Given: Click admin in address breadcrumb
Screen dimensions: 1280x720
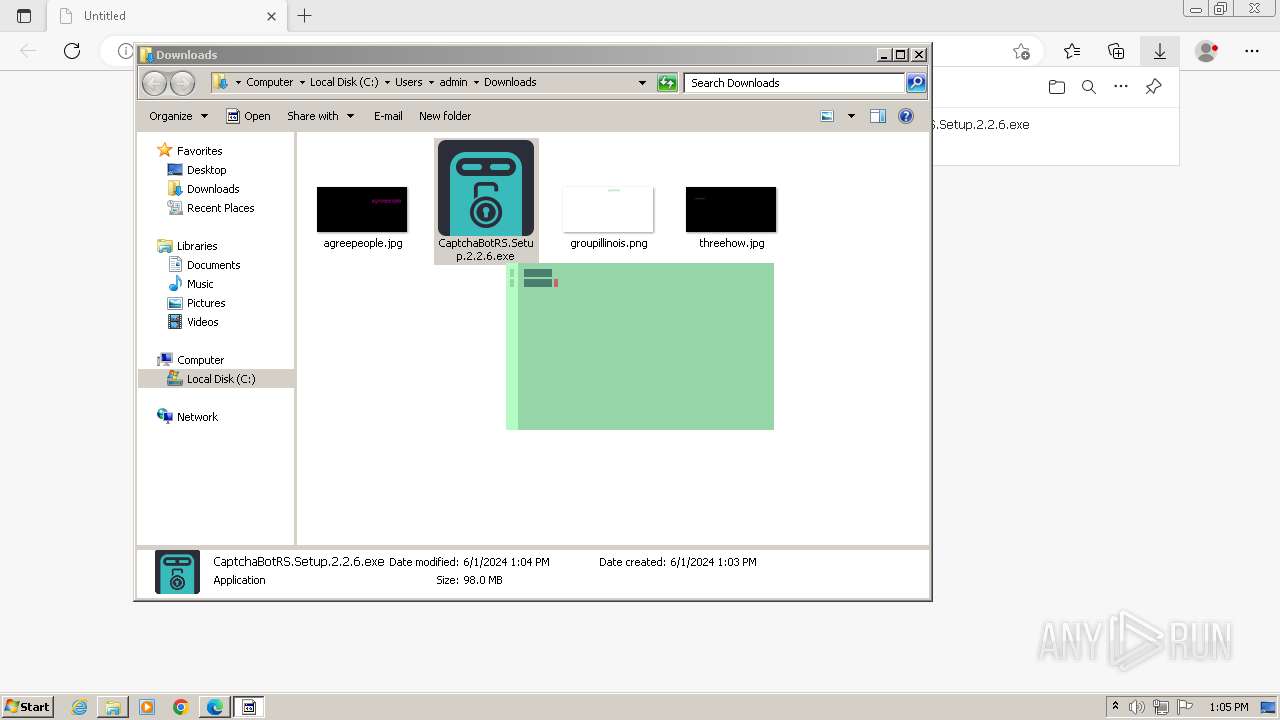Looking at the screenshot, I should (x=453, y=83).
